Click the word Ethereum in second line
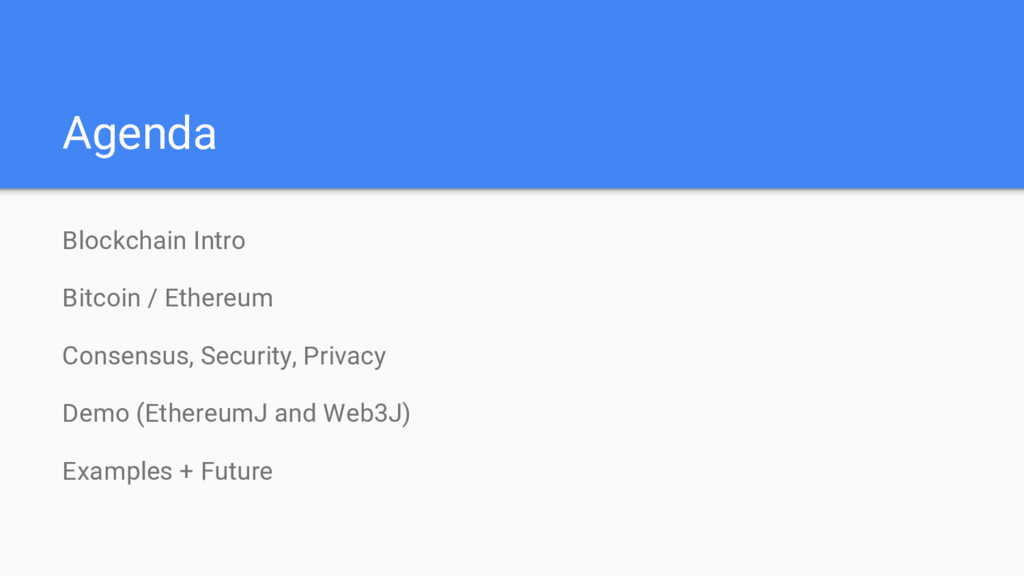Image resolution: width=1024 pixels, height=576 pixels. [x=218, y=298]
